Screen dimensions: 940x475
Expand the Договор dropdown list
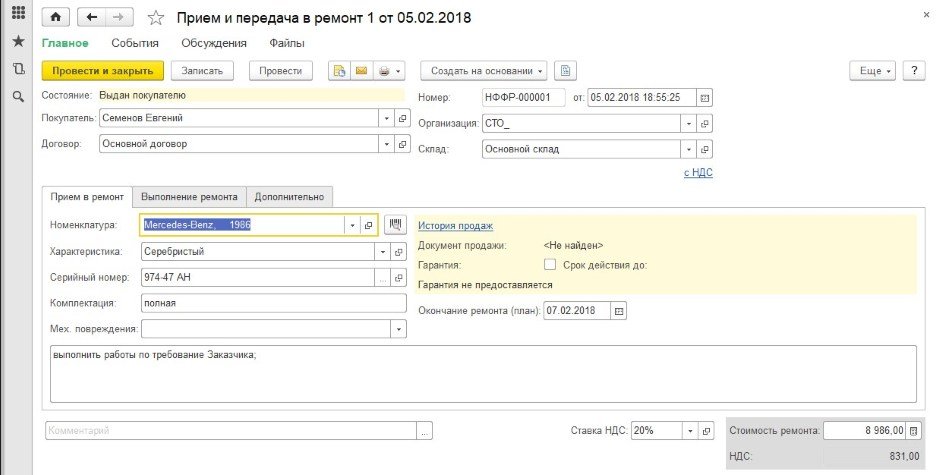(387, 144)
